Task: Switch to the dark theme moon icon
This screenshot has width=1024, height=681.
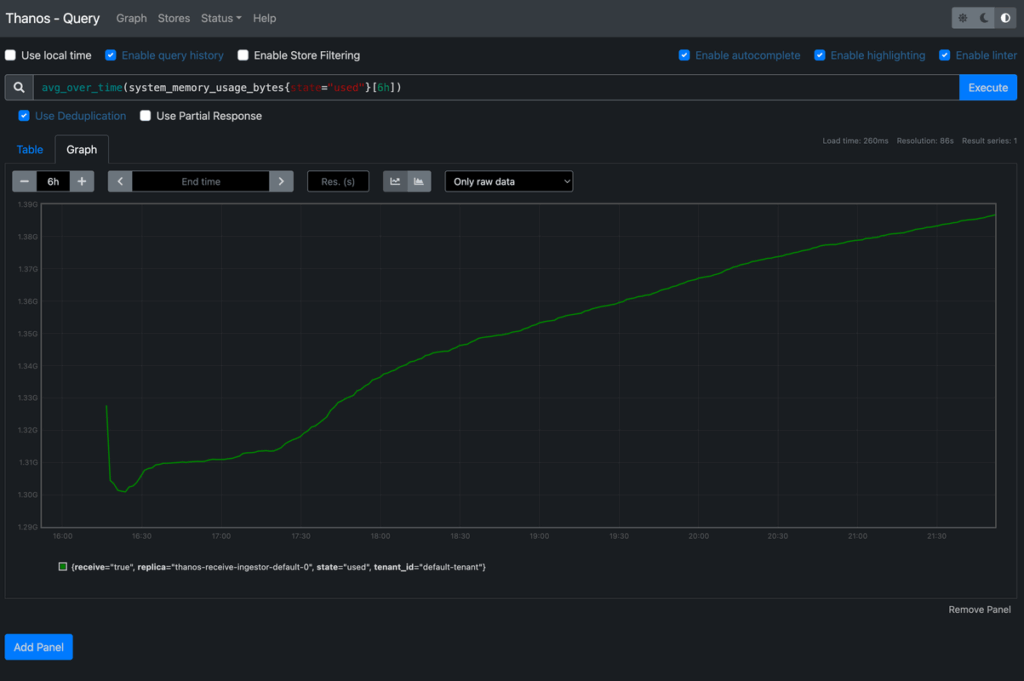Action: [x=984, y=18]
